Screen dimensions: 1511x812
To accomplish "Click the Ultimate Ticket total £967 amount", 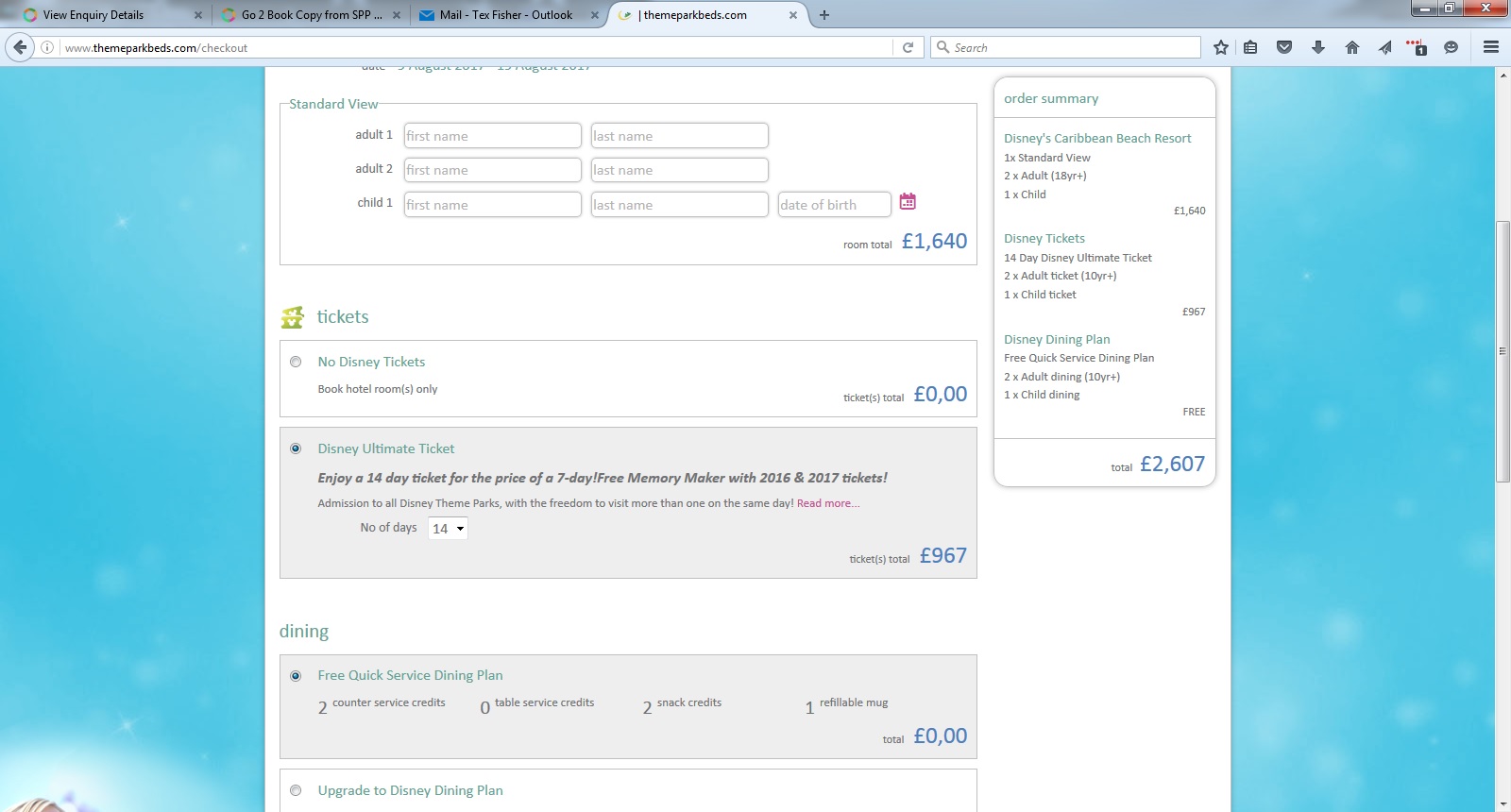I will point(943,555).
